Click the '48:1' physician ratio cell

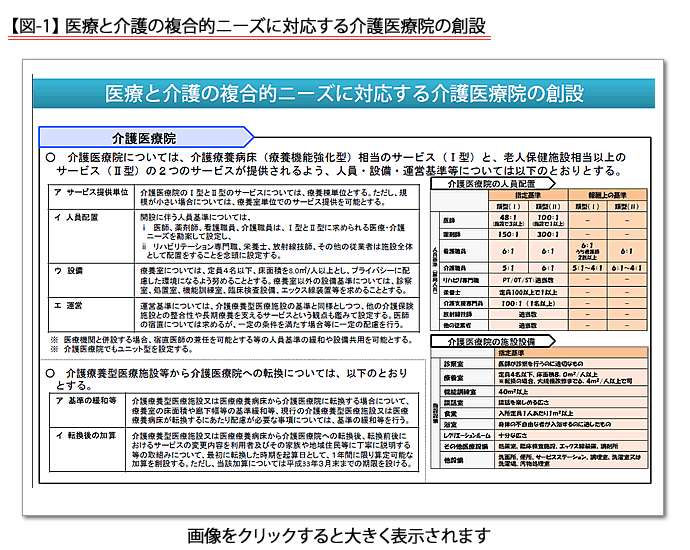click(508, 220)
